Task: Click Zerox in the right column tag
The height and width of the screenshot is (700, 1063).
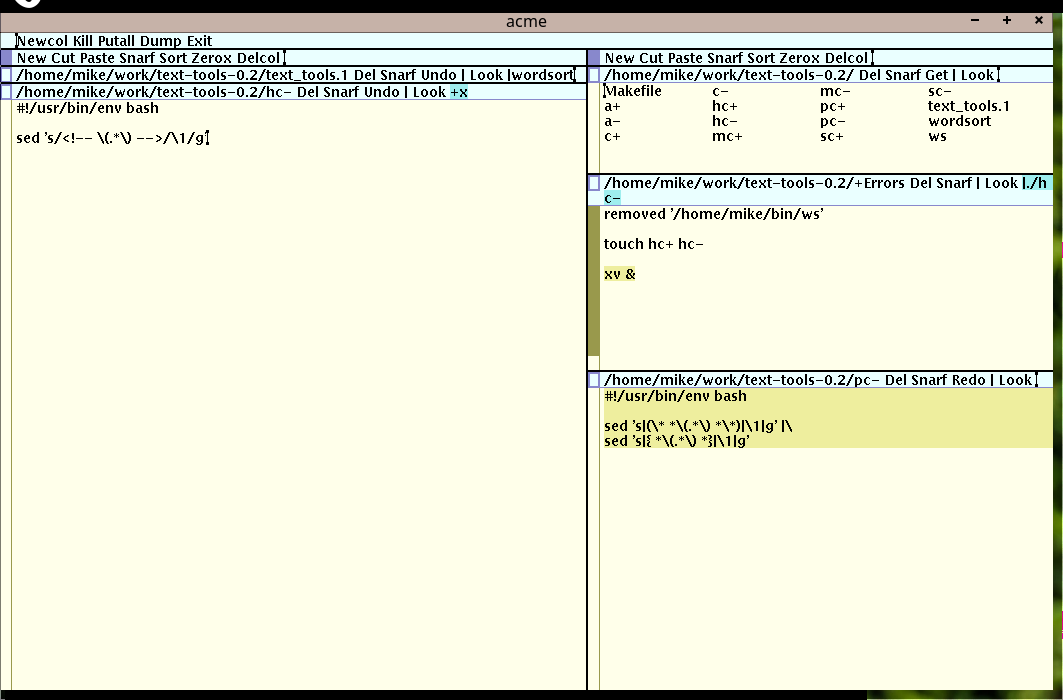Action: [800, 58]
